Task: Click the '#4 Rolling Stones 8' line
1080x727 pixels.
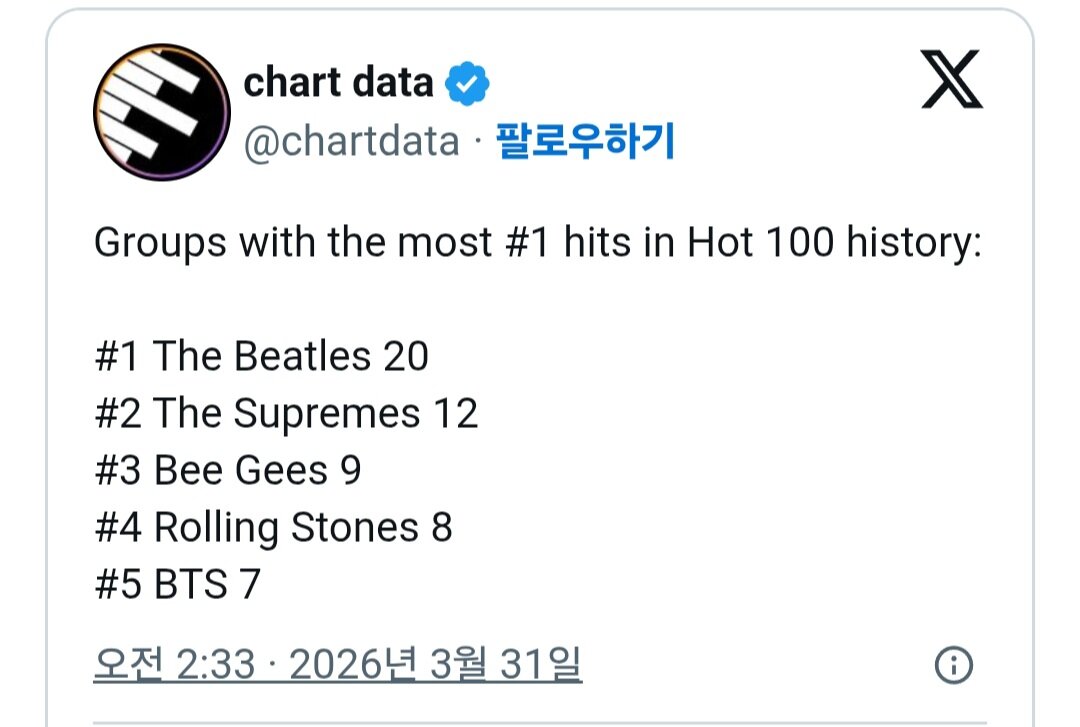Action: (x=273, y=528)
